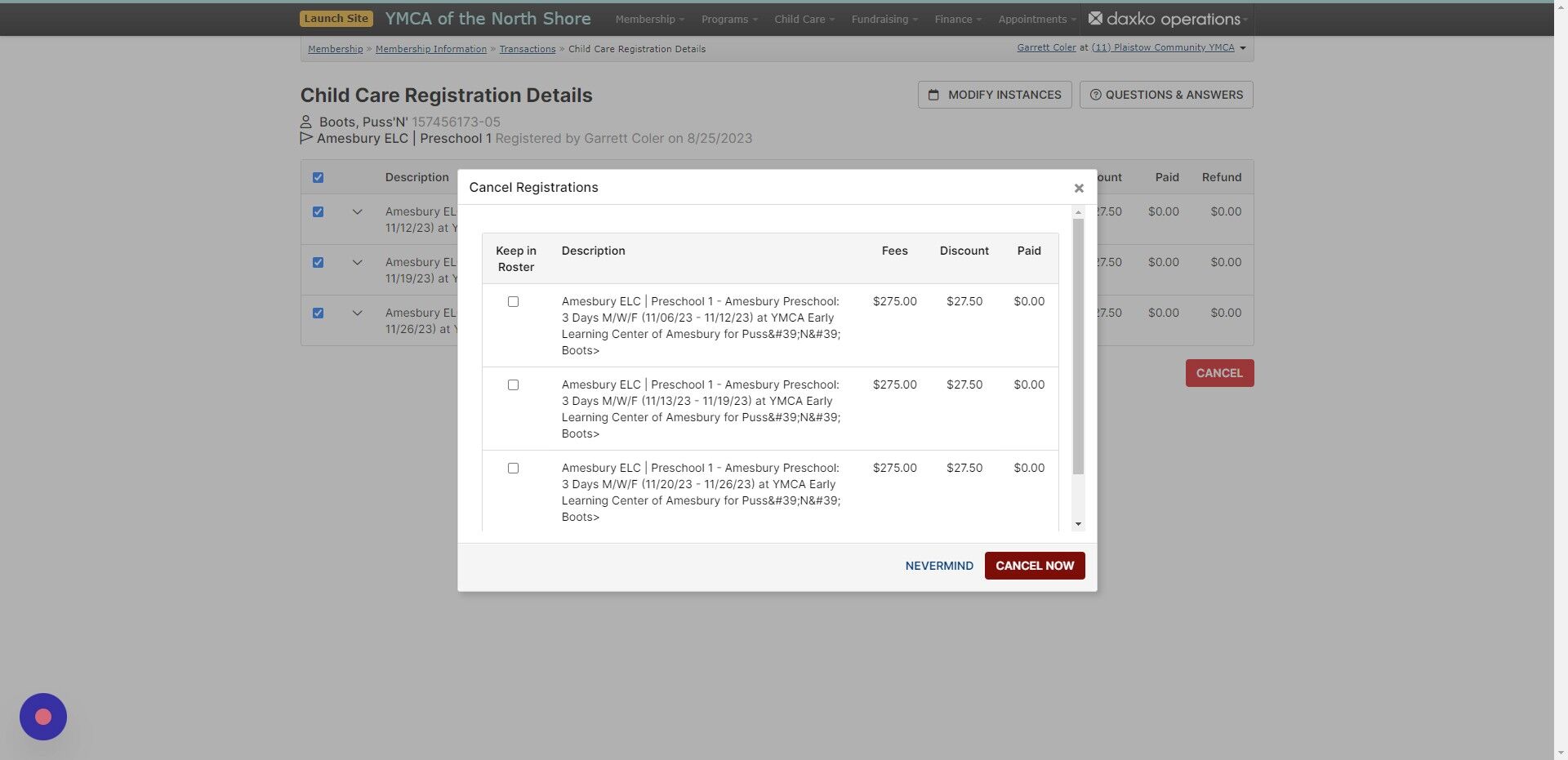Click the Transactions breadcrumb link

tap(528, 49)
